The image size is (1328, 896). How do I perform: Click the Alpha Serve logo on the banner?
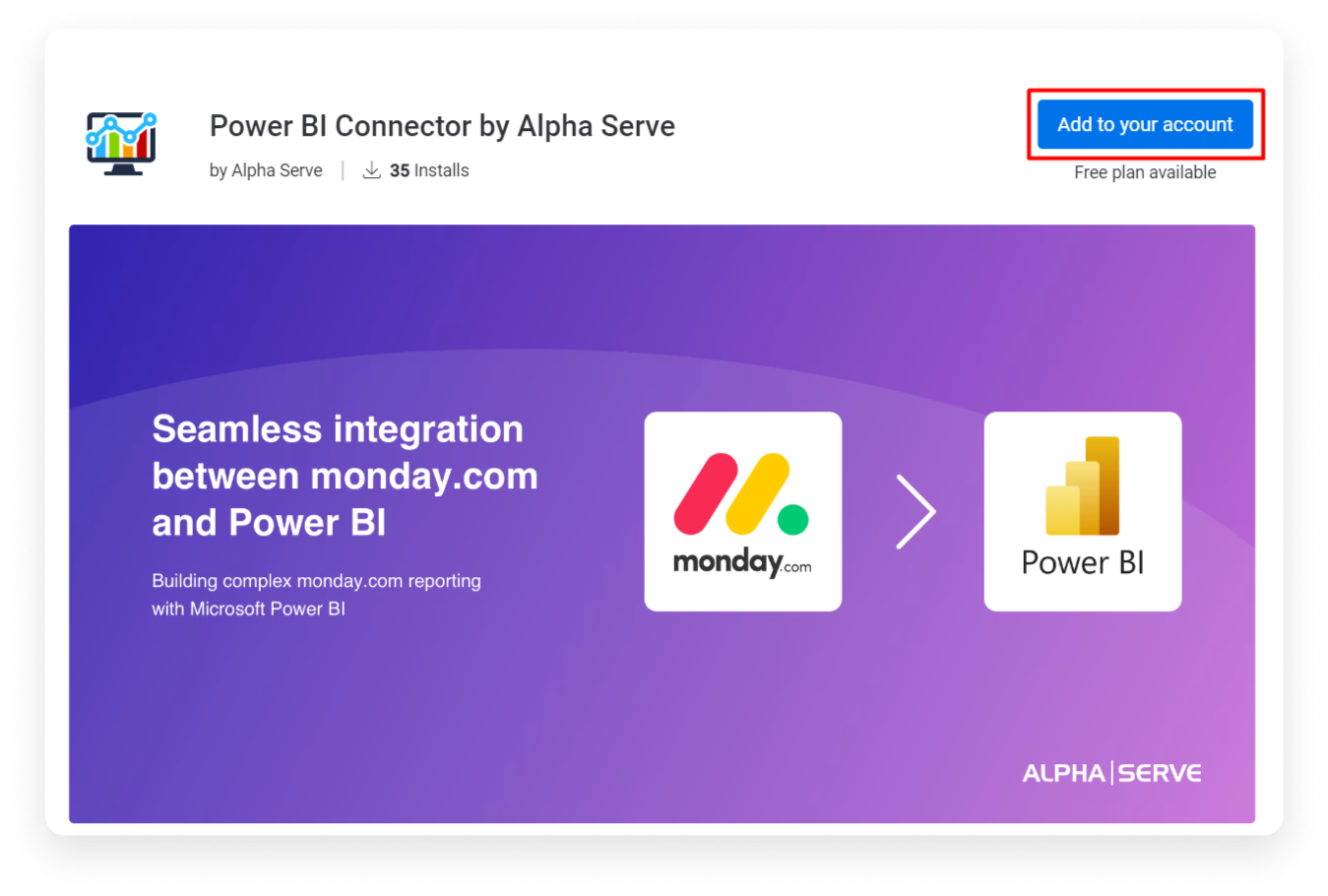click(x=1110, y=773)
